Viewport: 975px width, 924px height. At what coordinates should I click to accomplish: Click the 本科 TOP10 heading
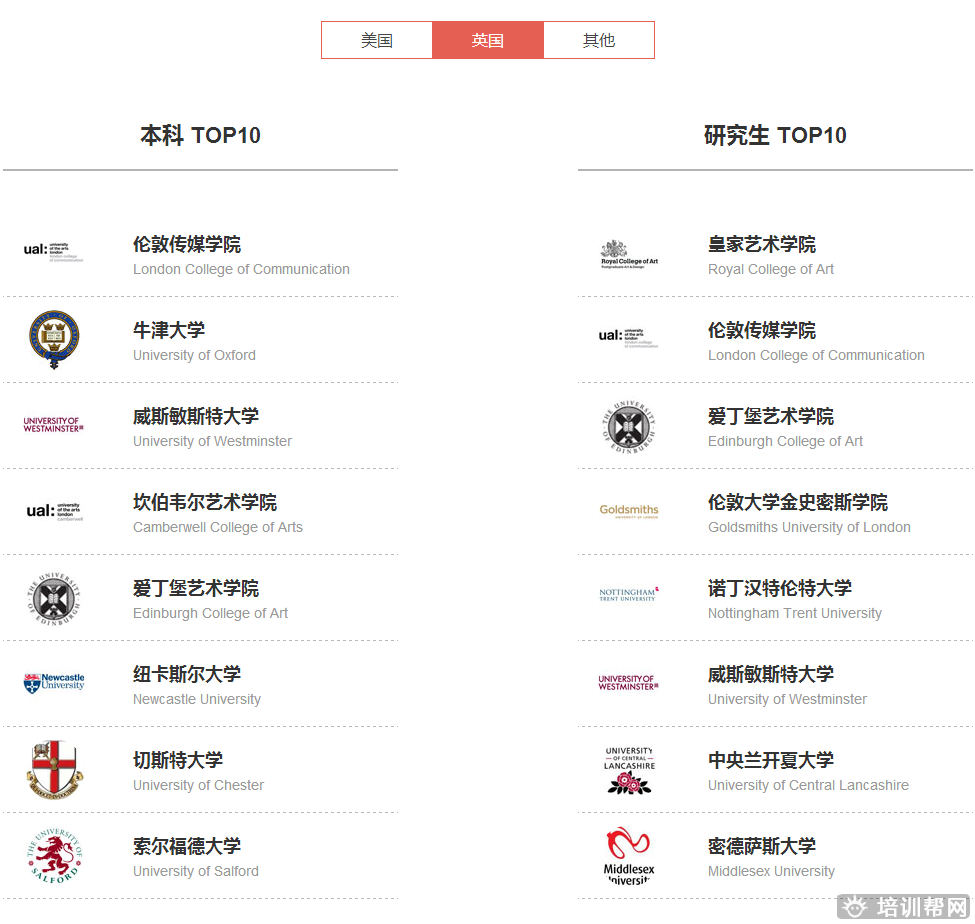pyautogui.click(x=200, y=135)
